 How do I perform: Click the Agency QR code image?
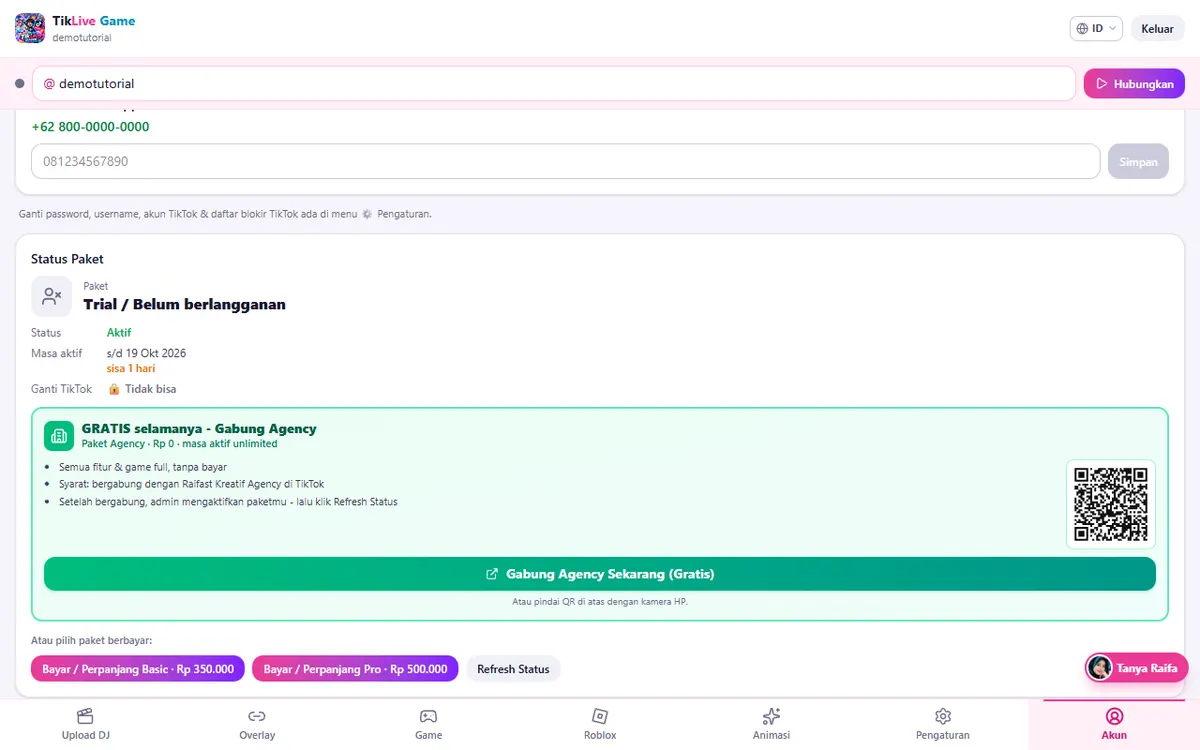(1111, 504)
